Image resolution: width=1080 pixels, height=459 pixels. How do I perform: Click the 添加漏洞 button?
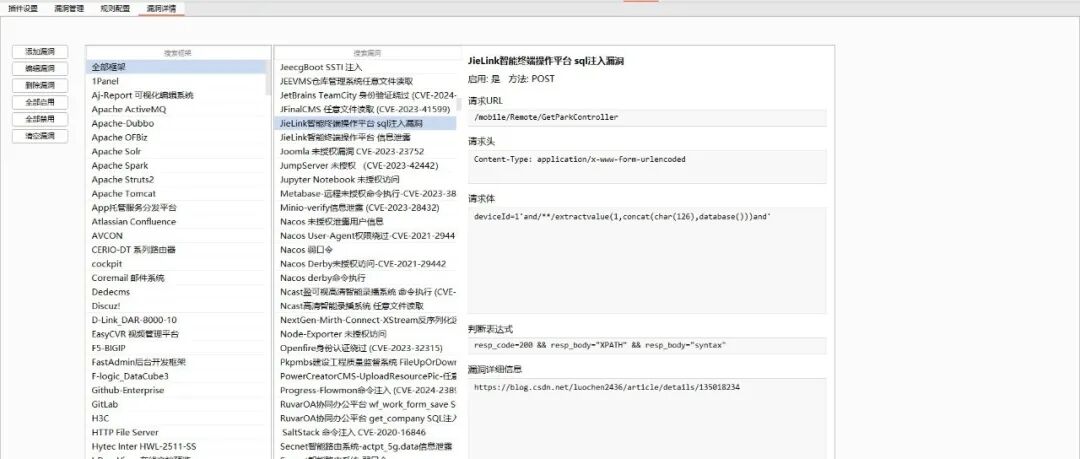pyautogui.click(x=41, y=52)
